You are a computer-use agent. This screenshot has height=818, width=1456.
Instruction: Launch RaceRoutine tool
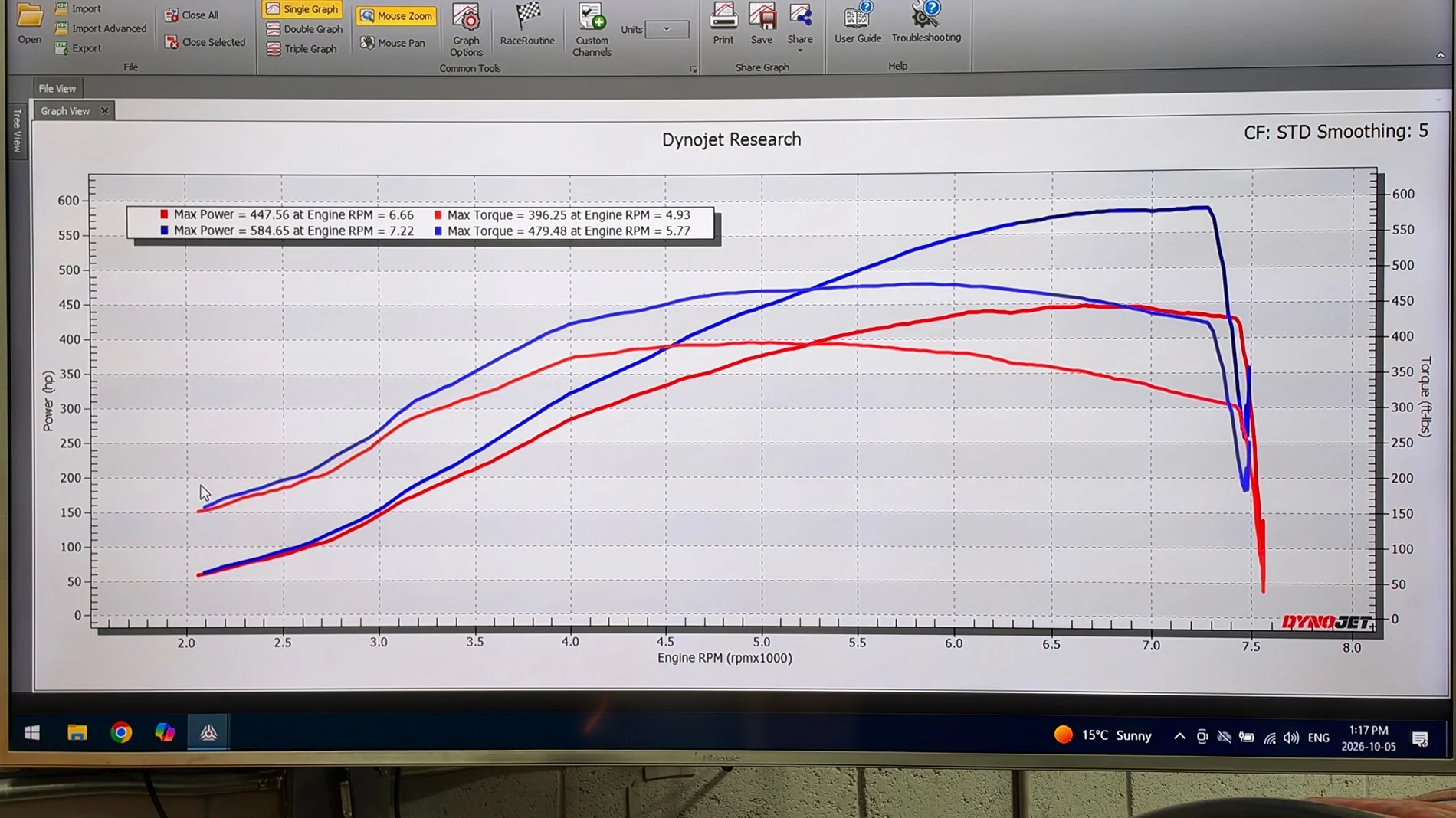[x=527, y=24]
